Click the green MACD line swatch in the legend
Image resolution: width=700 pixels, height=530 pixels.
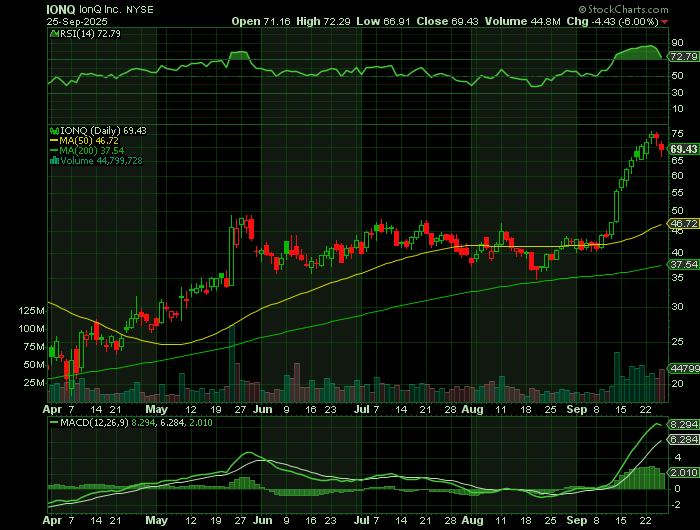click(54, 422)
